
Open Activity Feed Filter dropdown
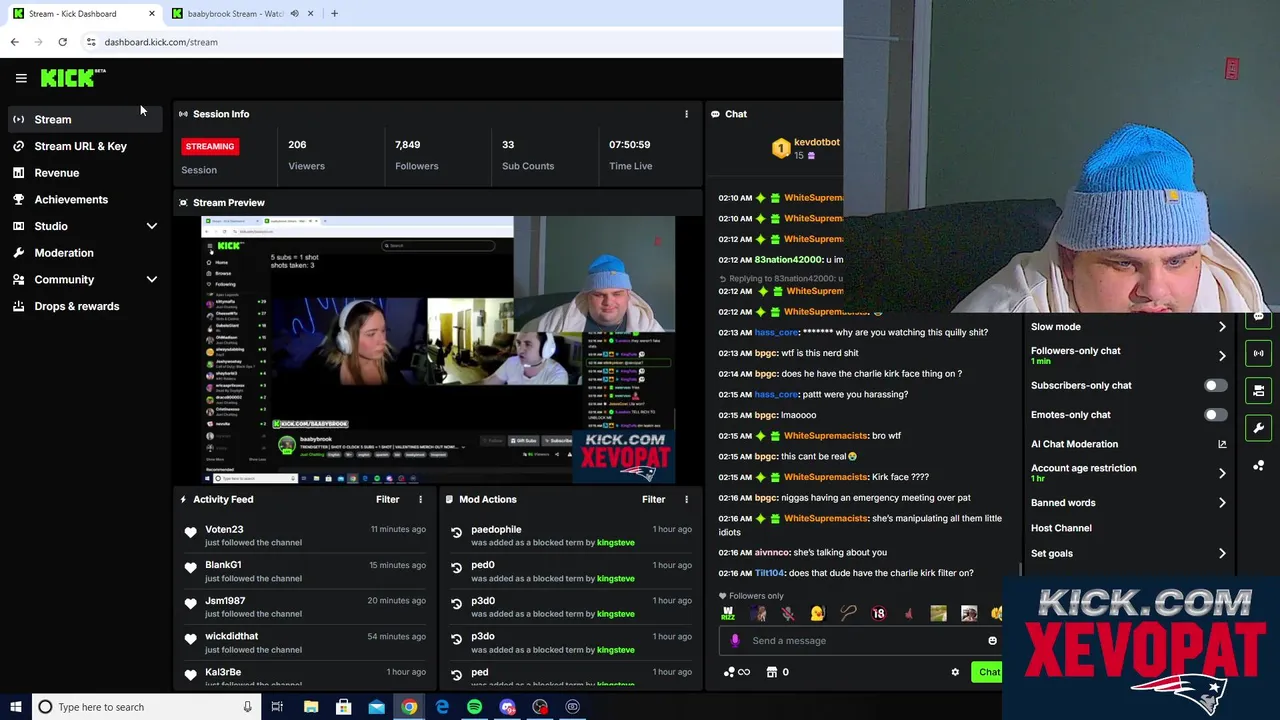coord(387,499)
